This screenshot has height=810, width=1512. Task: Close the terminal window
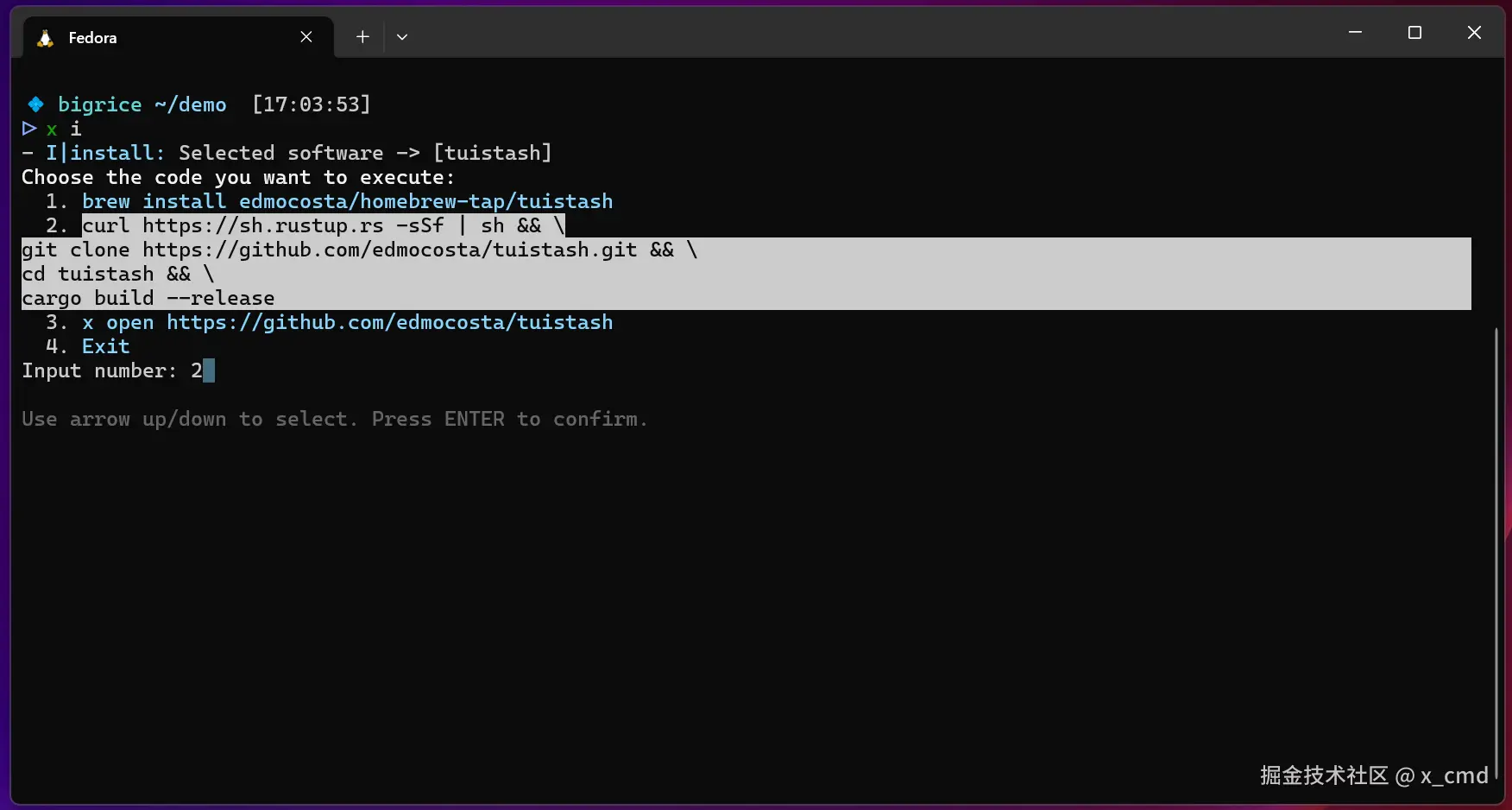[x=1474, y=33]
